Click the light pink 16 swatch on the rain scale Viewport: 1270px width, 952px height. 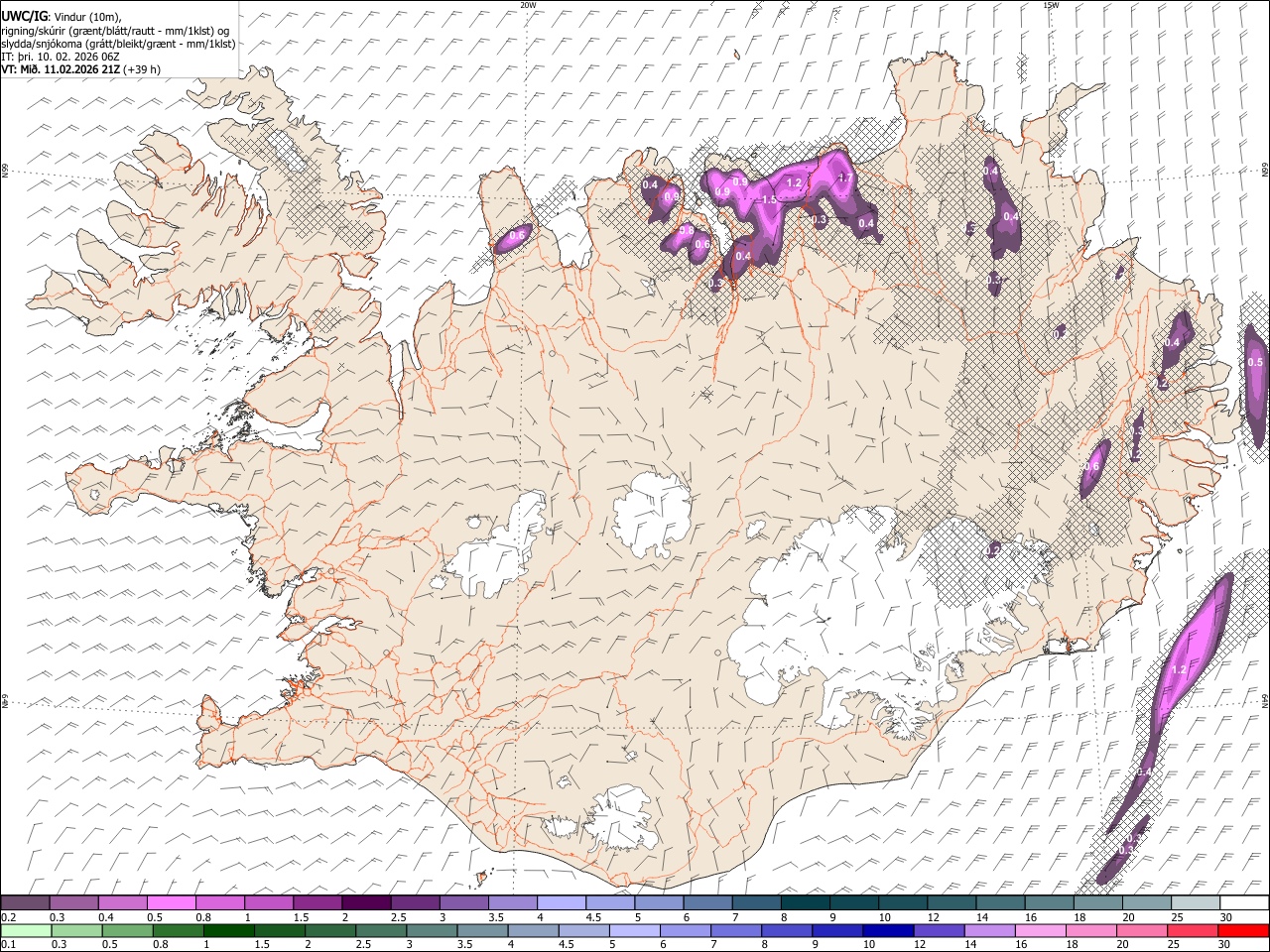point(1039,930)
